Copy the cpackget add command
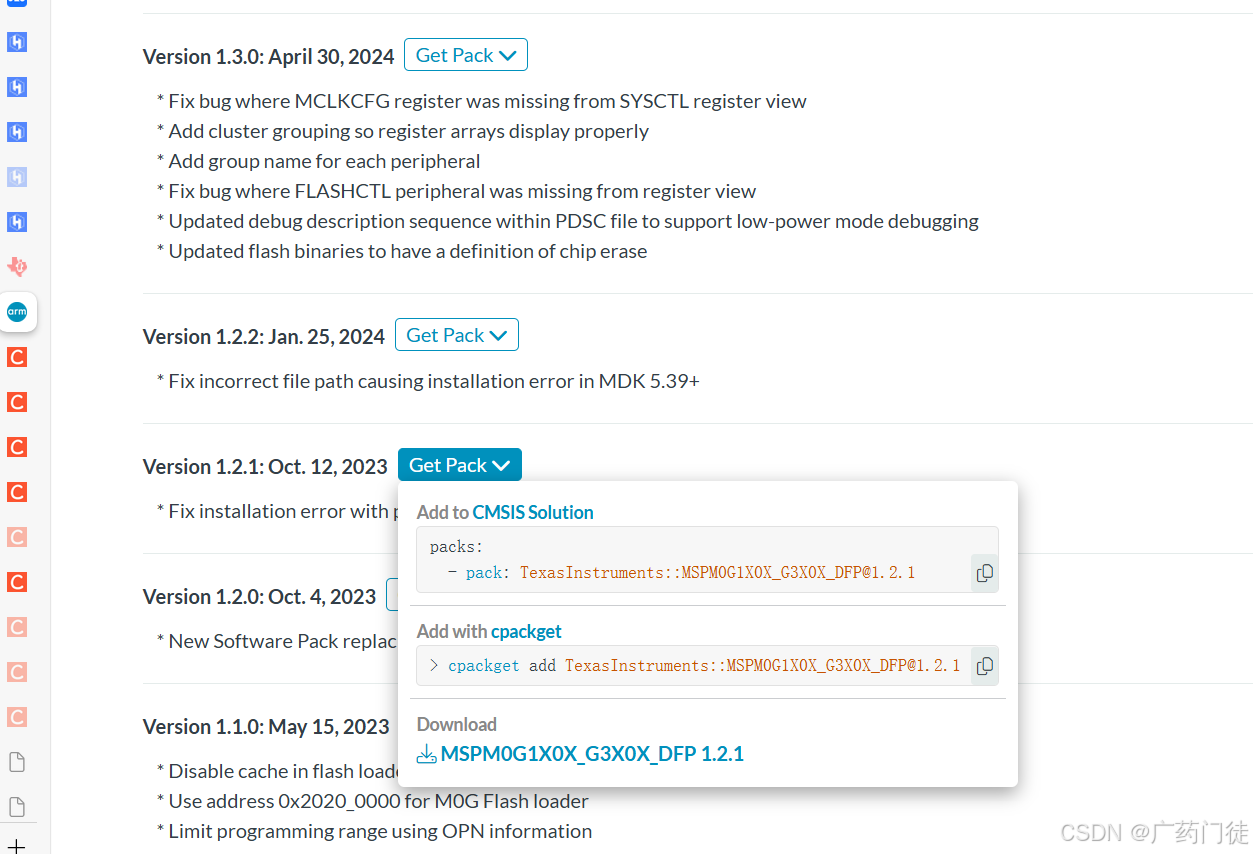The width and height of the screenshot is (1253, 854). (984, 666)
